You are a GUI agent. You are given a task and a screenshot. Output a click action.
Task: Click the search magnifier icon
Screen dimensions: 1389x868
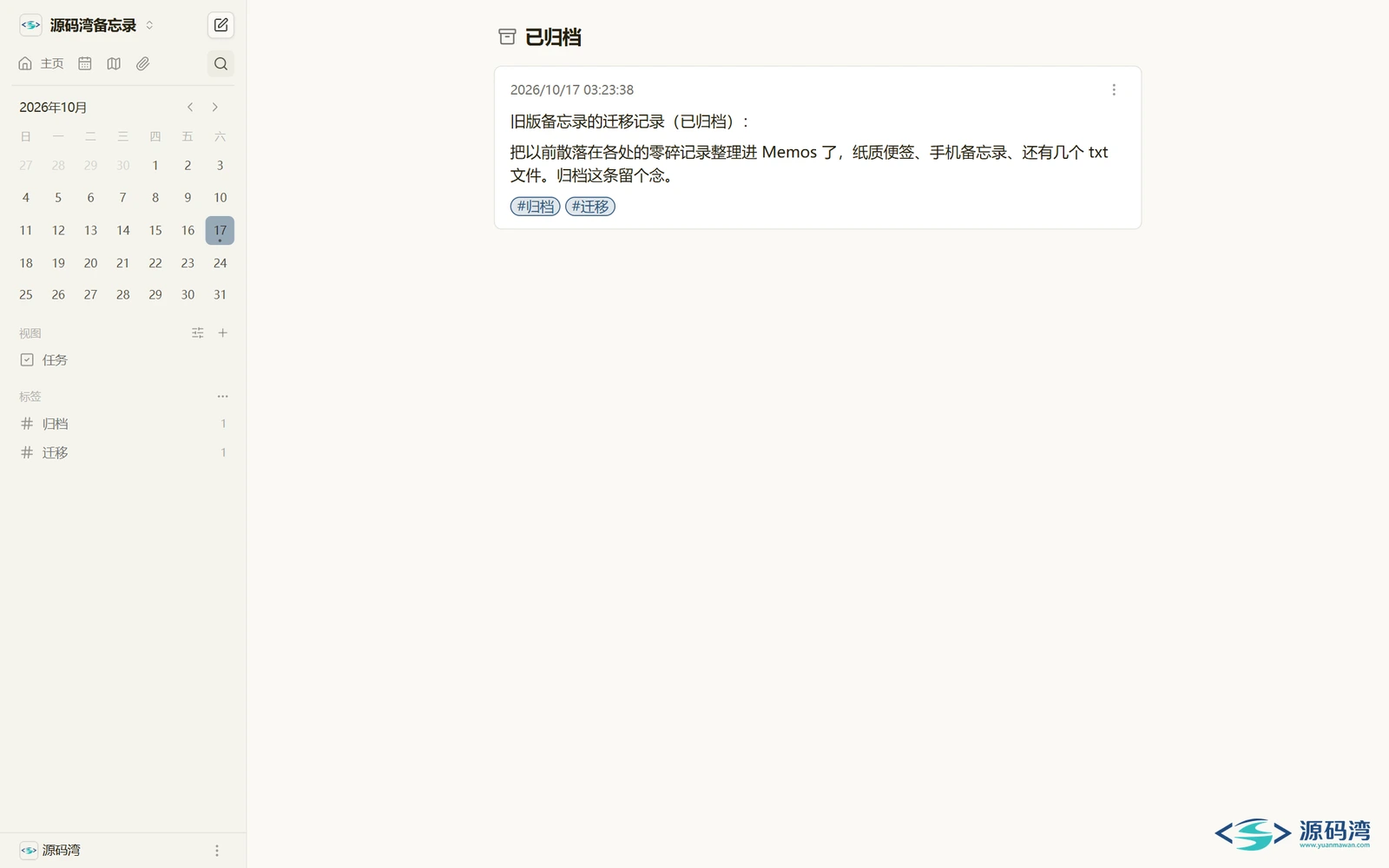[221, 63]
